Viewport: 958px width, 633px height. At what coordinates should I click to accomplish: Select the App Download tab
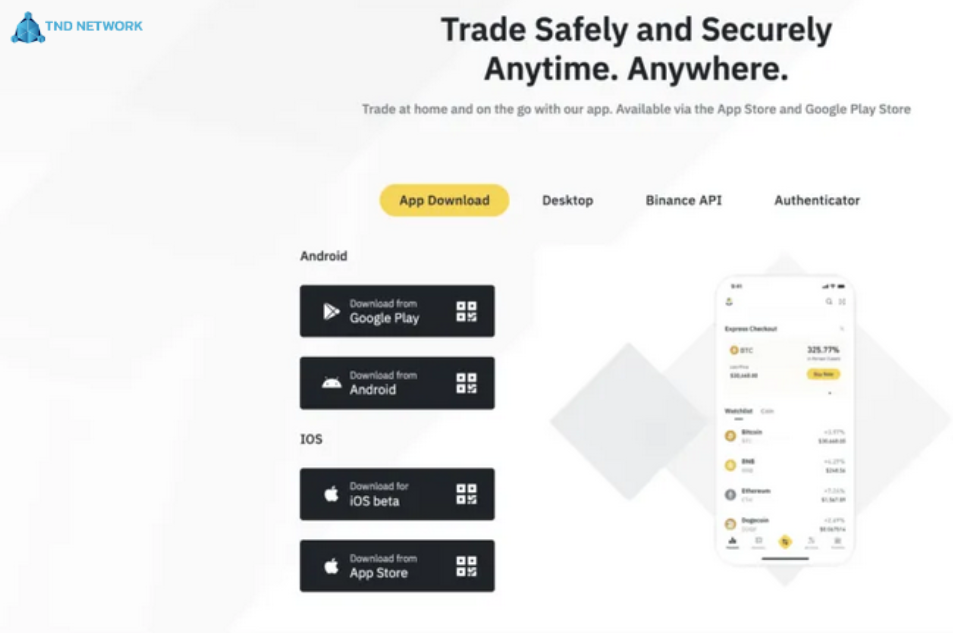coord(444,200)
